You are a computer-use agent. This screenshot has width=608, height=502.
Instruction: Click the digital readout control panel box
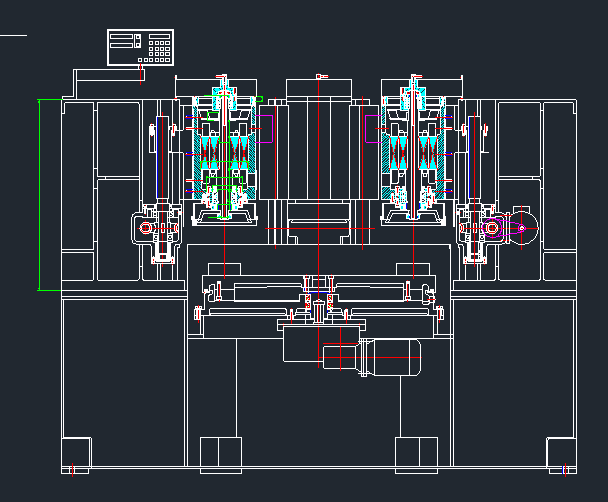(141, 47)
